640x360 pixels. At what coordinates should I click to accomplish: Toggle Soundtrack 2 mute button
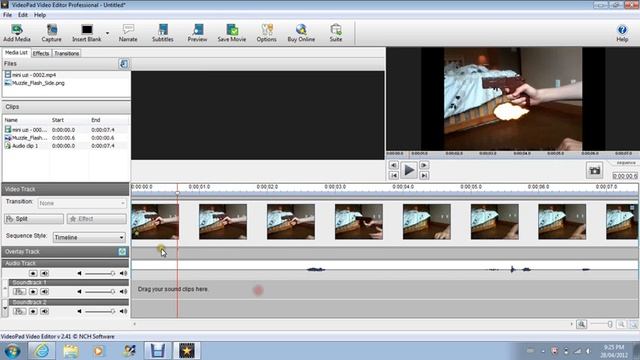pos(44,311)
